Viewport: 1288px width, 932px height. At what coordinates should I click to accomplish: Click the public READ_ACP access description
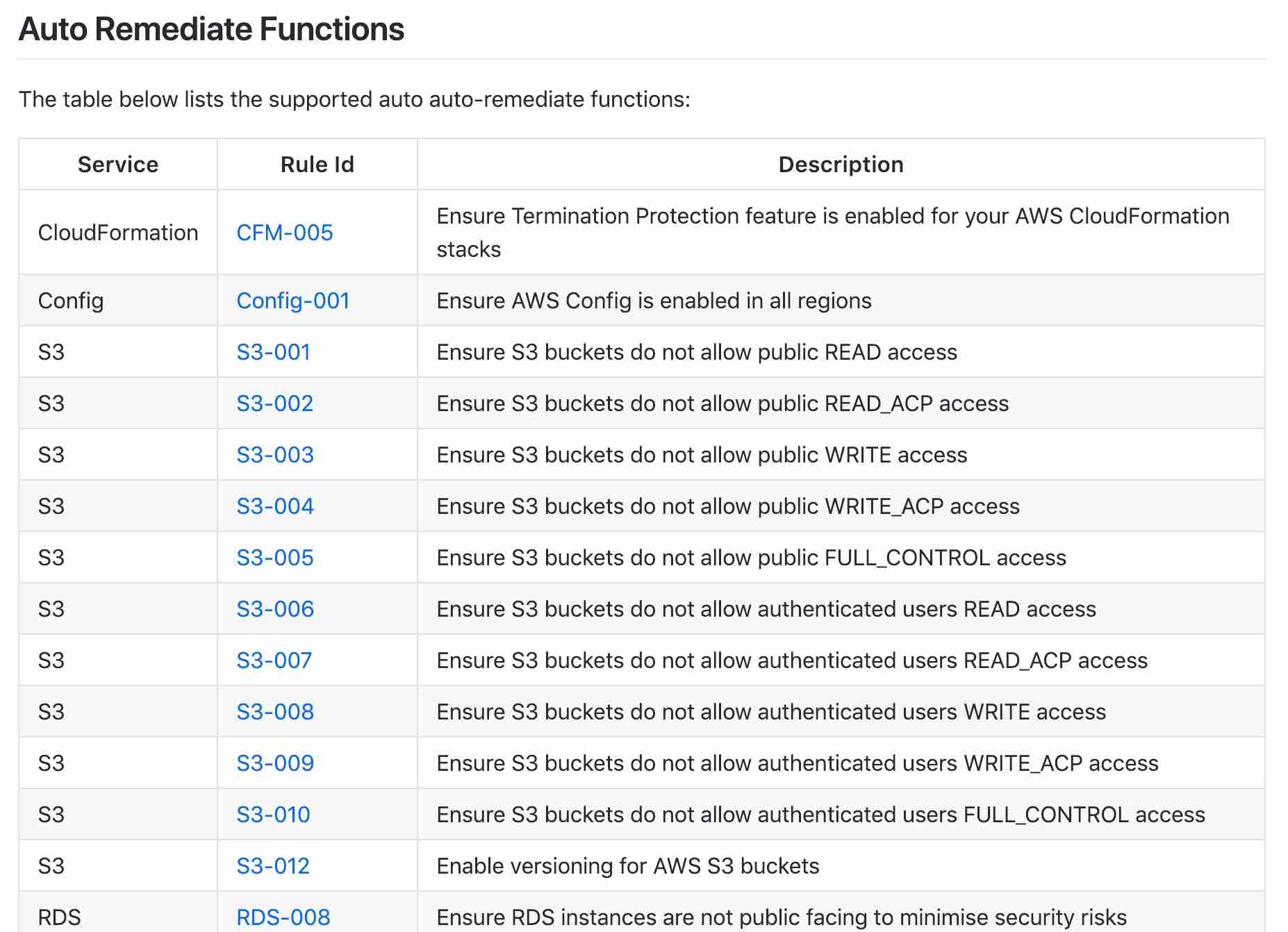pos(723,403)
